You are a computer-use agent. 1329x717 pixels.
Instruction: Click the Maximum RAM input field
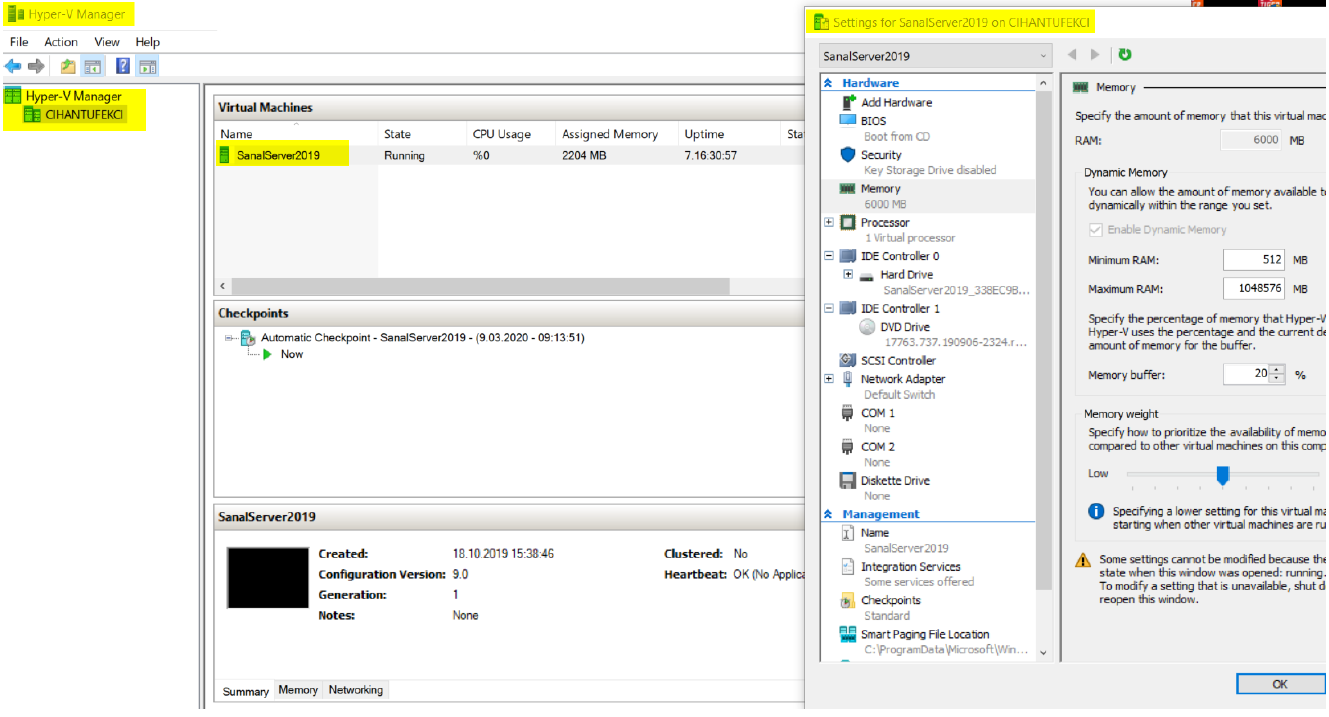[x=1254, y=289]
